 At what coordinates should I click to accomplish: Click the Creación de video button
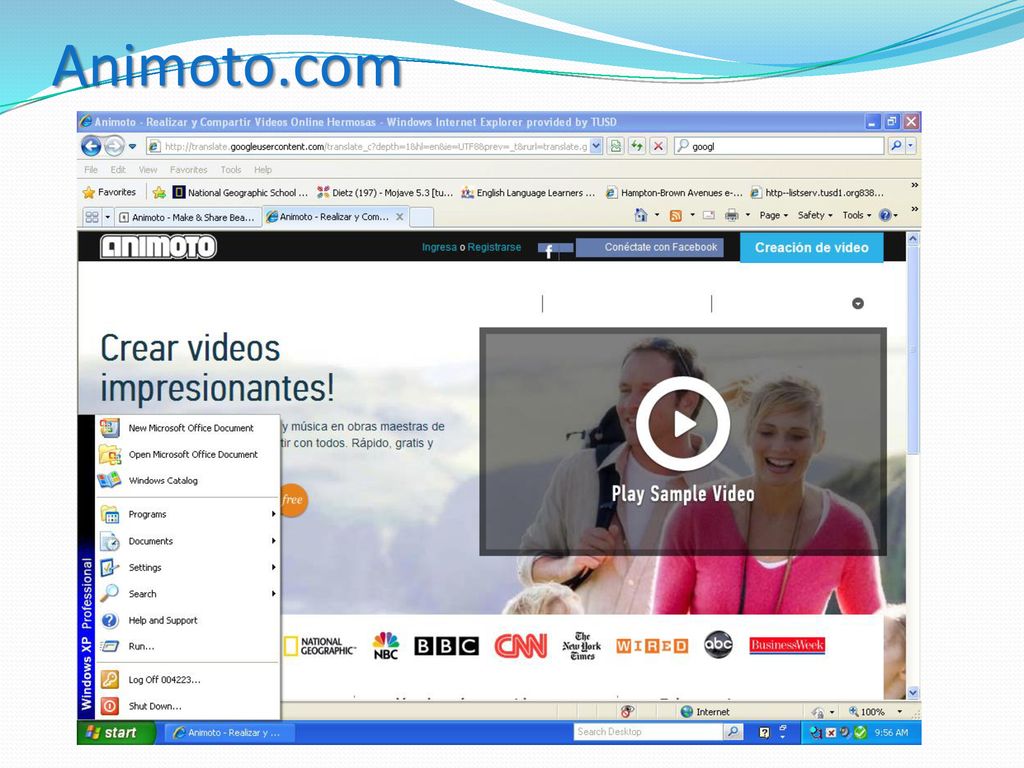(x=811, y=248)
